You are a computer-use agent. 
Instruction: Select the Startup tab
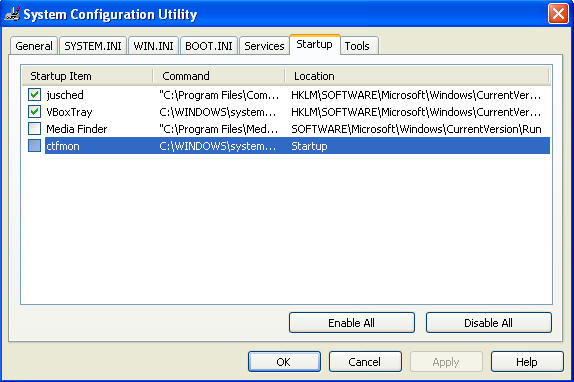(315, 44)
